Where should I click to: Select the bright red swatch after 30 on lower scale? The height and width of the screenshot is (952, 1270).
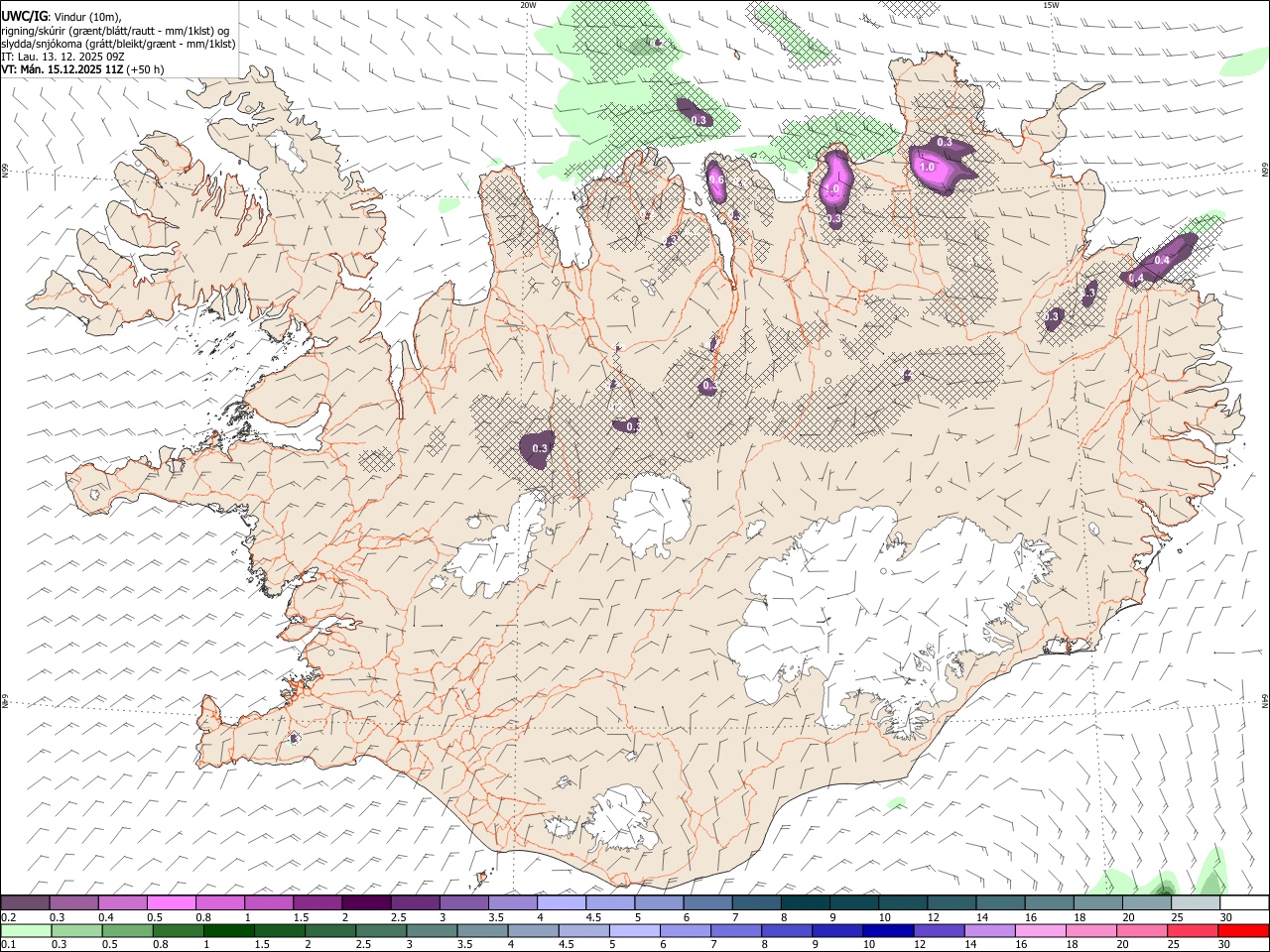pos(1243,930)
